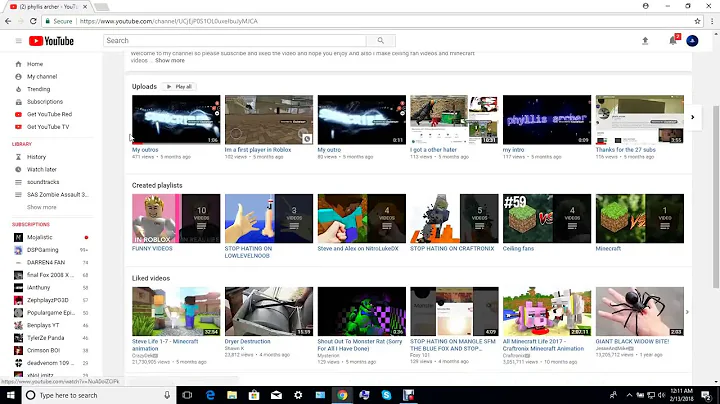Launch Microsoft Edge from taskbar
Viewport: 720px width, 404px height.
pos(210,395)
